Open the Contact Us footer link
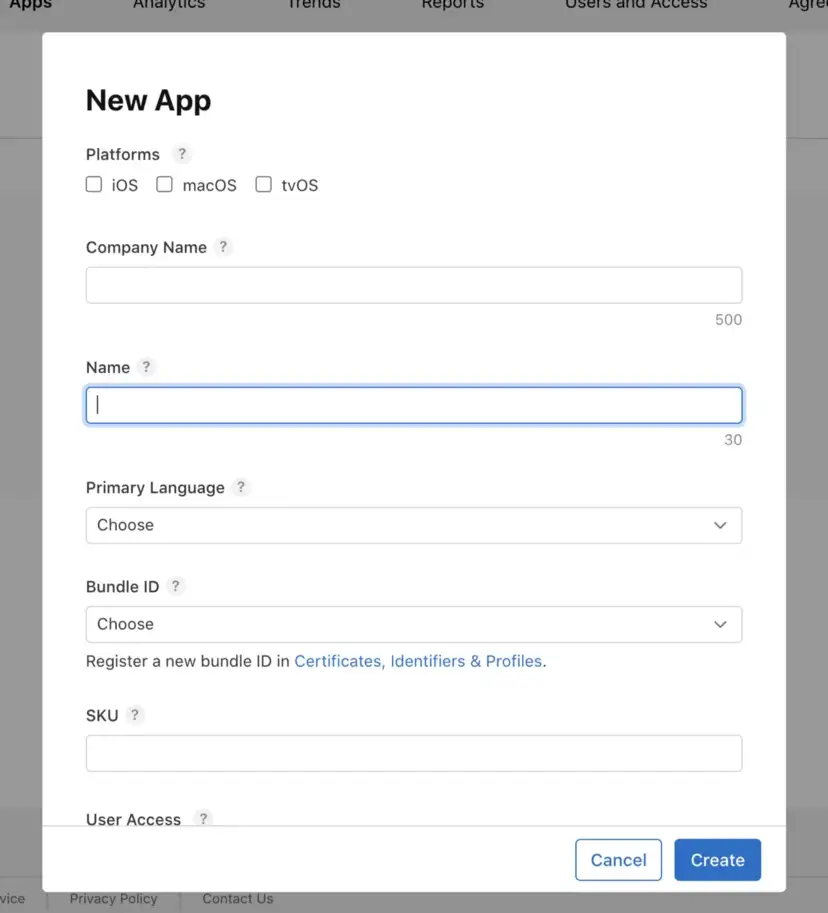 pos(238,898)
